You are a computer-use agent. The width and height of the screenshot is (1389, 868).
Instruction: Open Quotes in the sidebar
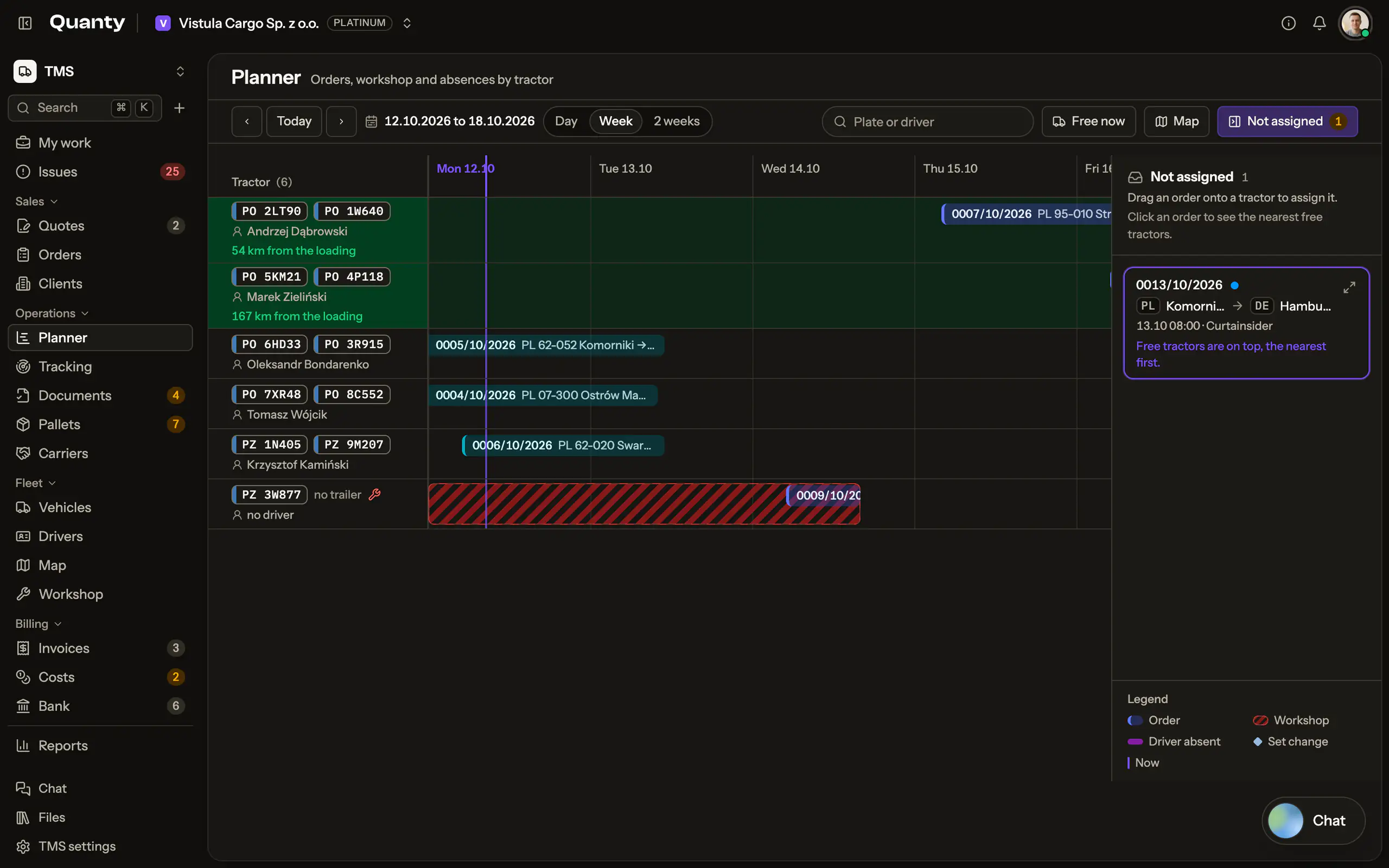[x=100, y=226]
